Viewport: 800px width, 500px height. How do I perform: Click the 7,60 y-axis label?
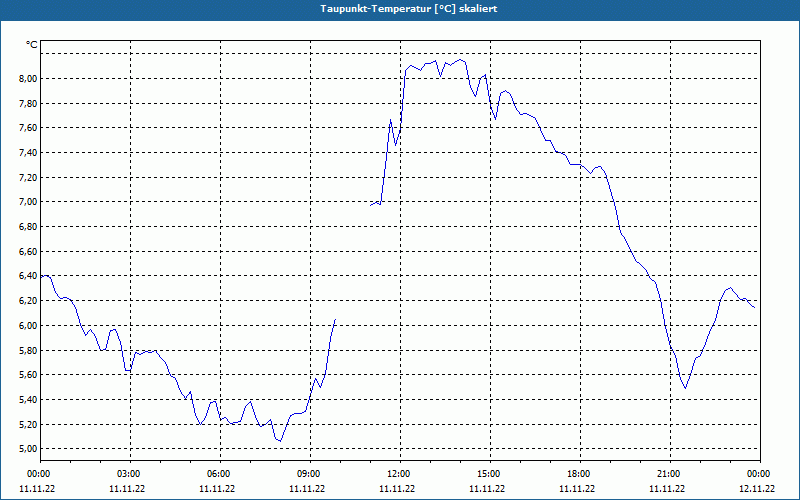(28, 128)
